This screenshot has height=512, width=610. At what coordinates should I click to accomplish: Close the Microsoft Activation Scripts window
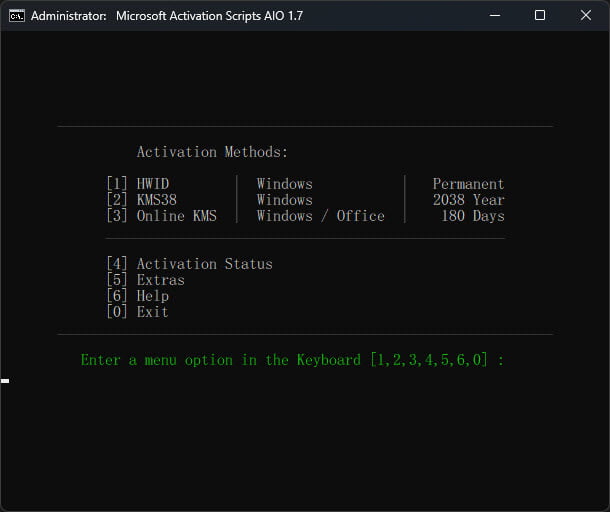pos(585,16)
